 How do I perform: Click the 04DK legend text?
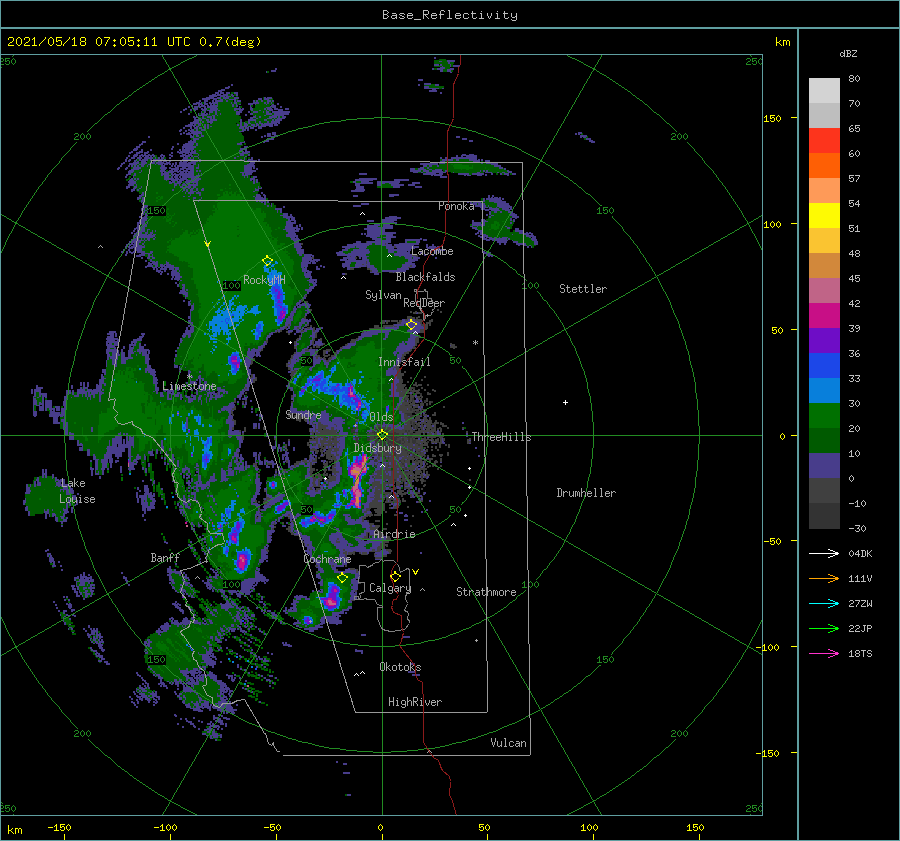[x=860, y=553]
